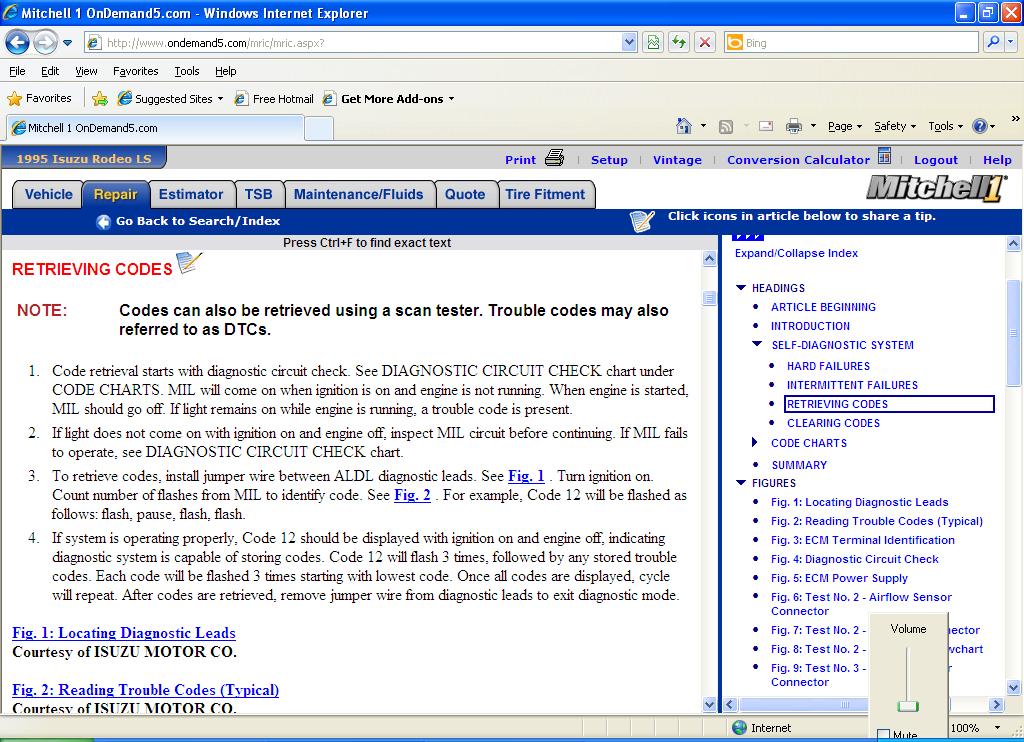Switch to the Maintenance/Fluids tab

pyautogui.click(x=359, y=194)
